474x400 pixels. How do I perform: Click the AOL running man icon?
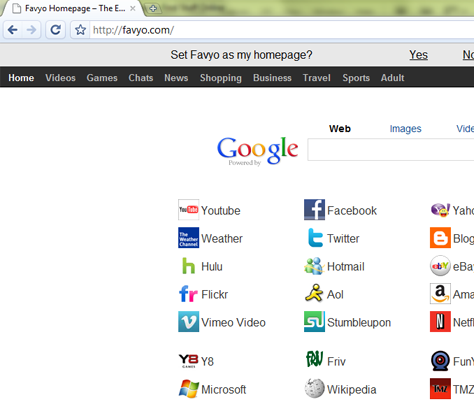click(314, 293)
